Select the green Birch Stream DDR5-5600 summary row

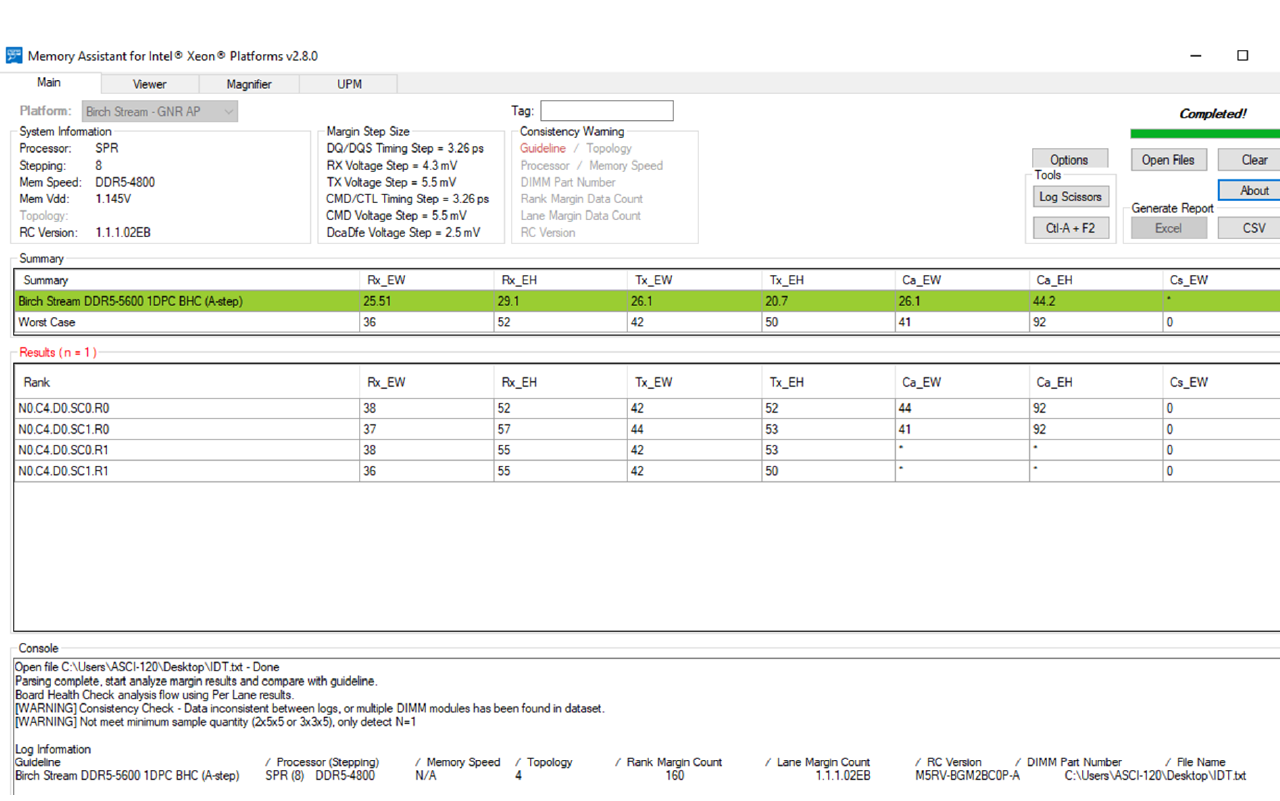click(x=647, y=301)
